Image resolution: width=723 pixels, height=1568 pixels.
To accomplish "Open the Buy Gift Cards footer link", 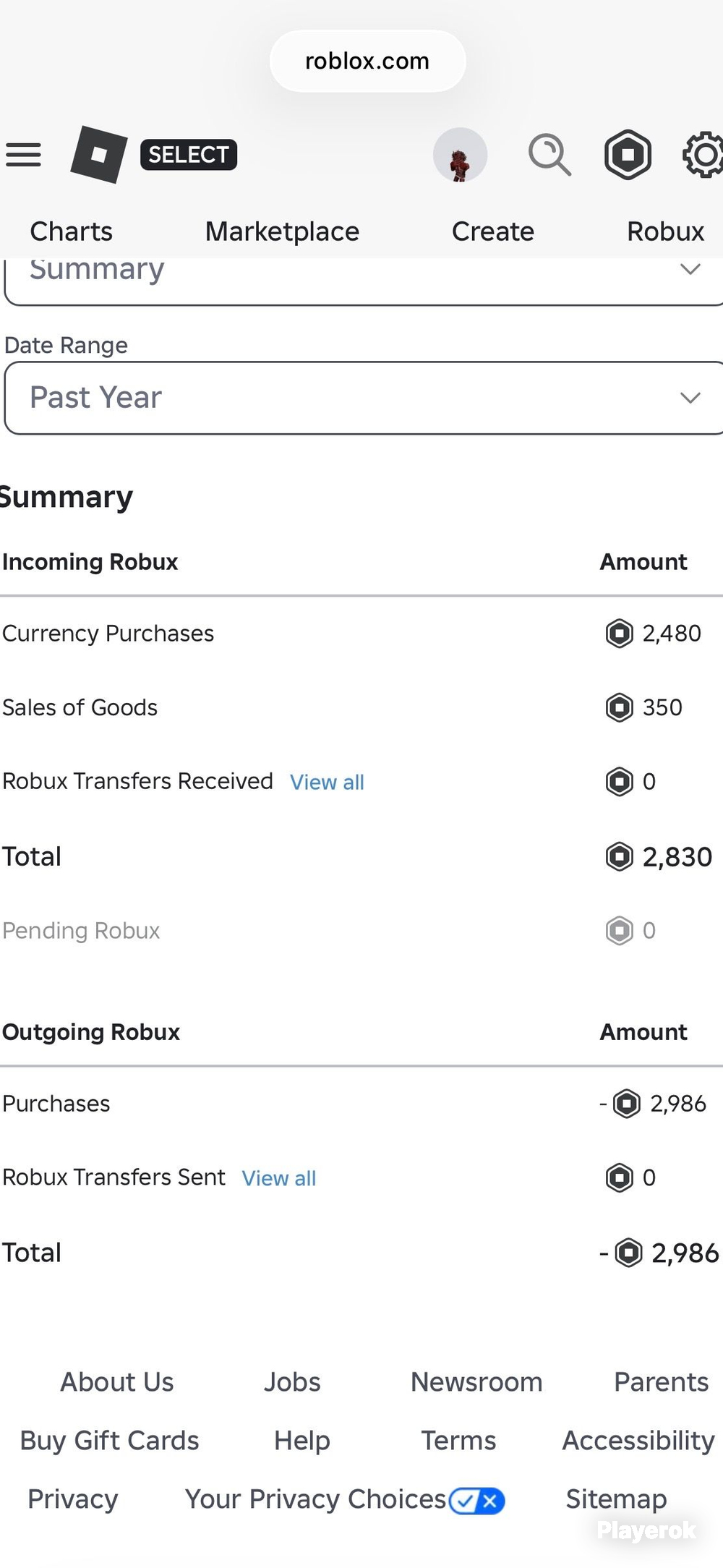I will (109, 1441).
